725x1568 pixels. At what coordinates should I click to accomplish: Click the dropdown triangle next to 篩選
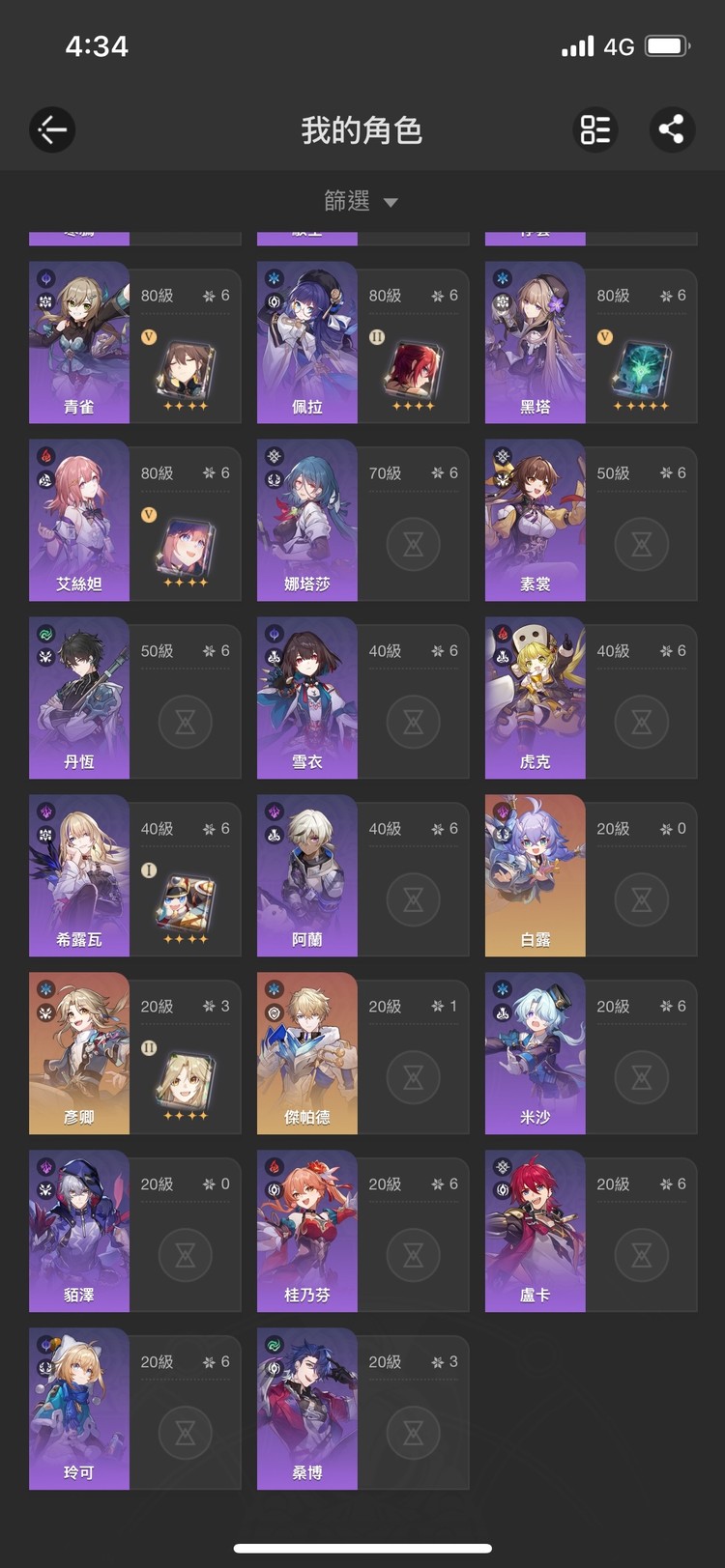(391, 203)
